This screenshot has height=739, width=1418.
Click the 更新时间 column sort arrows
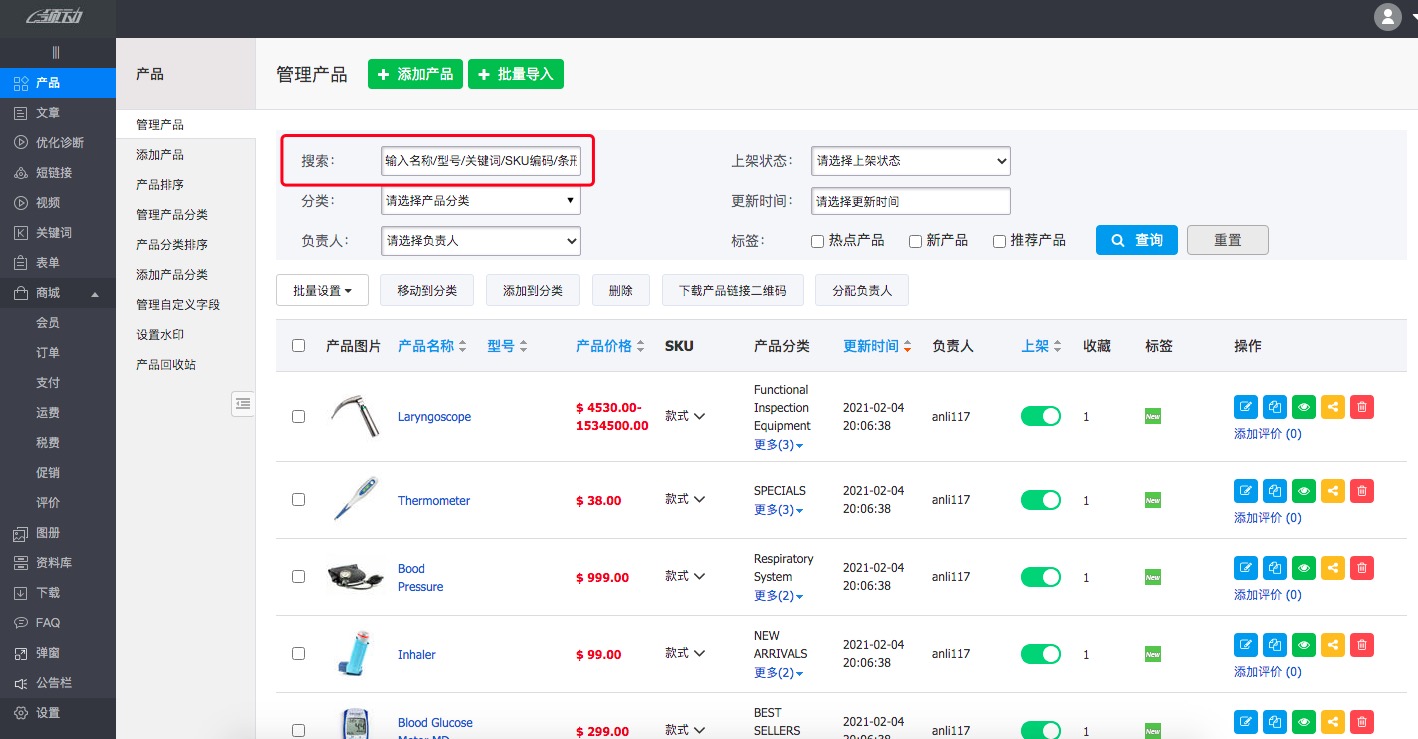pyautogui.click(x=906, y=346)
